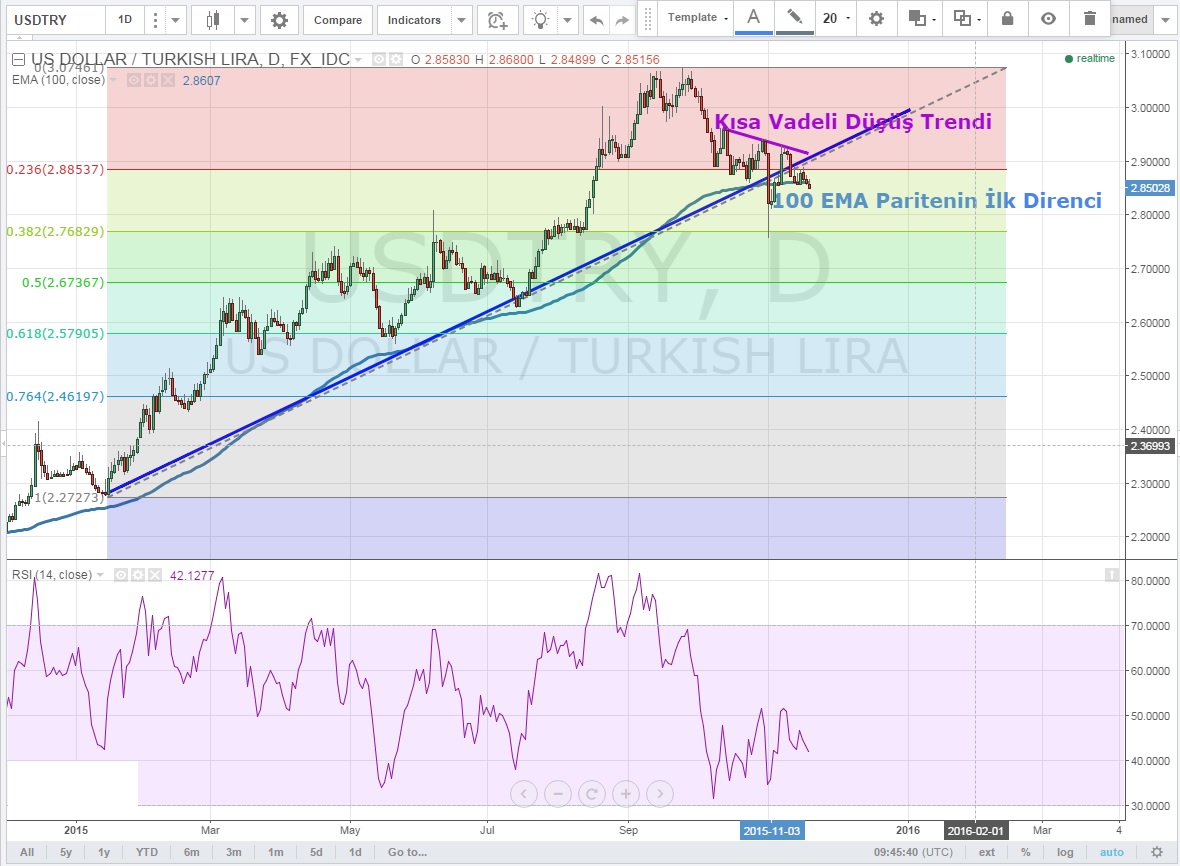
Task: Delete the selected drawing with trash icon
Action: tap(1089, 18)
